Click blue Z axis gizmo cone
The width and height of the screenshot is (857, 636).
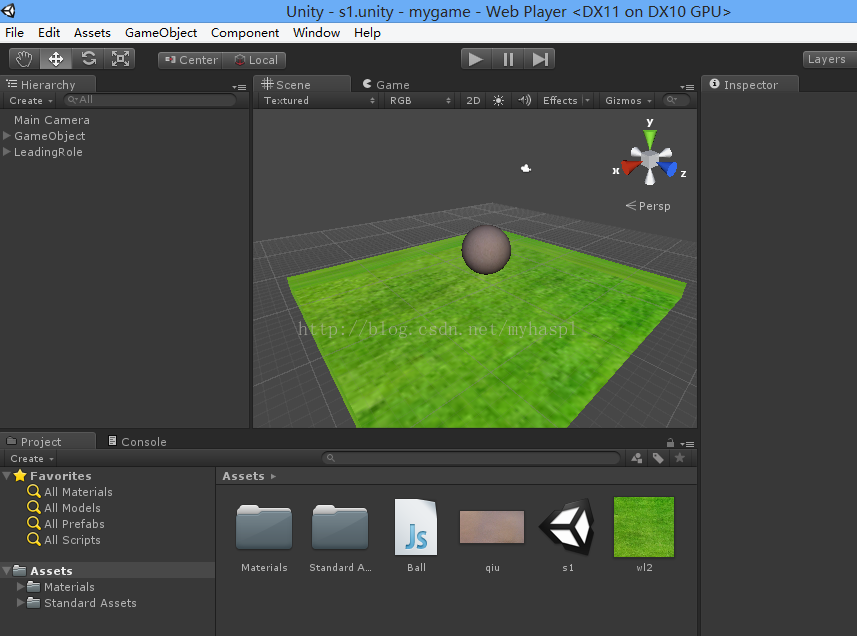pyautogui.click(x=668, y=168)
